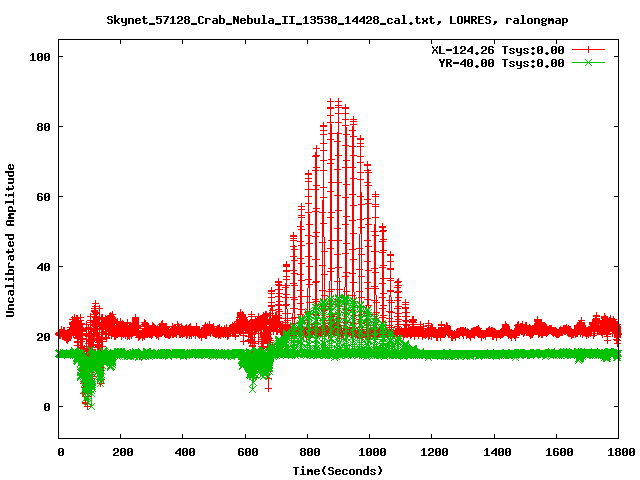The width and height of the screenshot is (640, 480).
Task: Click the YR-40.00 Tsys:0.00 legend label
Action: (x=501, y=62)
